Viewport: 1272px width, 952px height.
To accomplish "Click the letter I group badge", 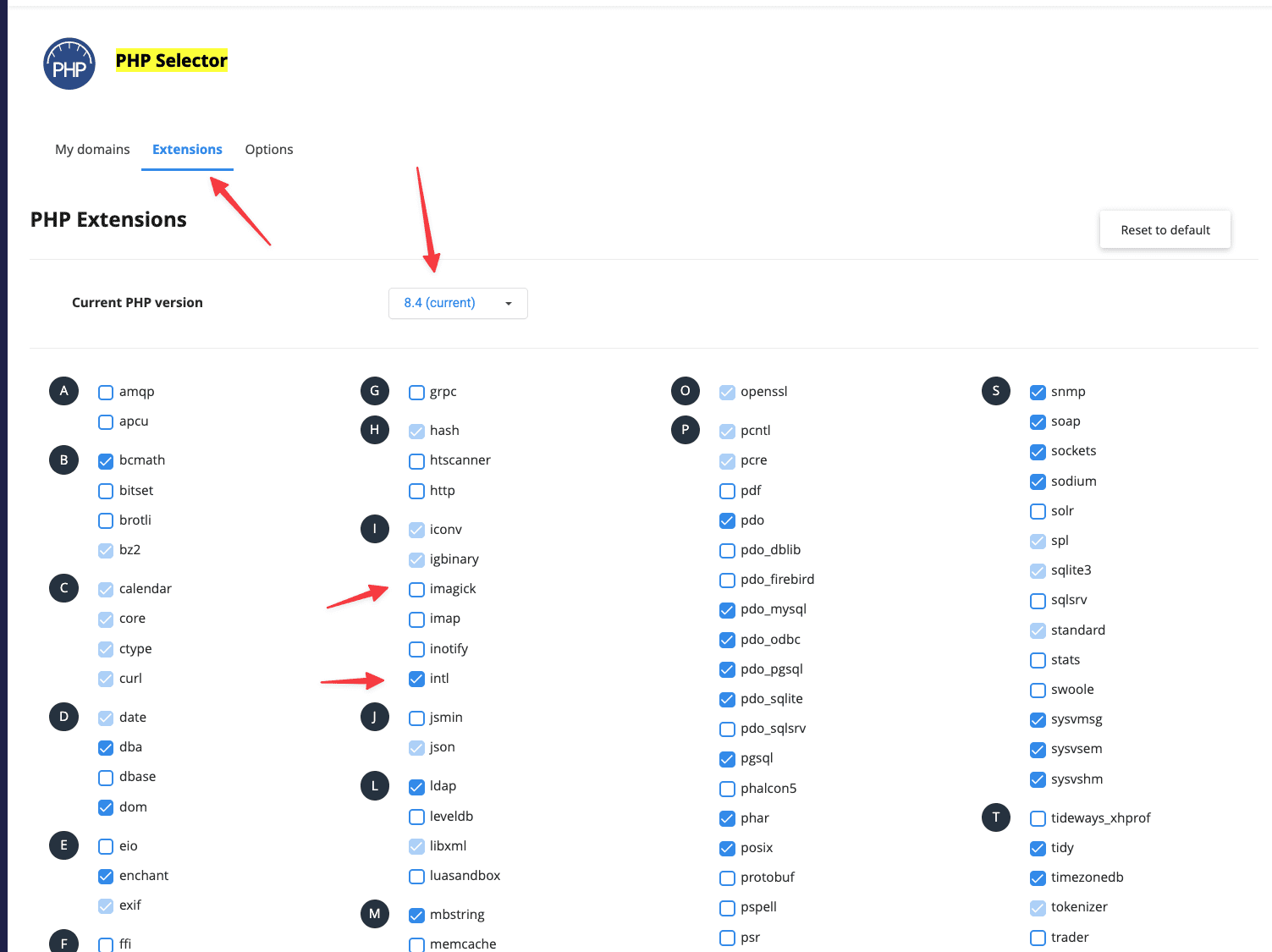I will pos(374,529).
